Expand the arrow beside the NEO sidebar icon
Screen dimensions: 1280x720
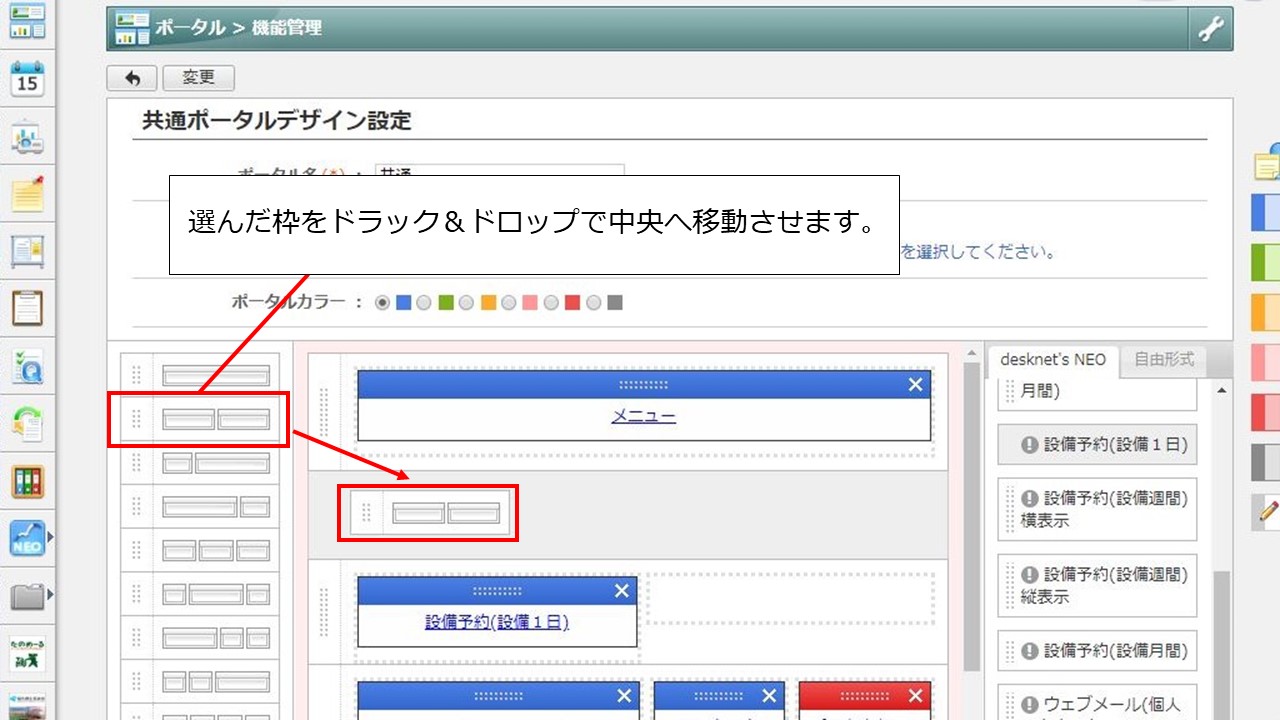click(x=50, y=538)
